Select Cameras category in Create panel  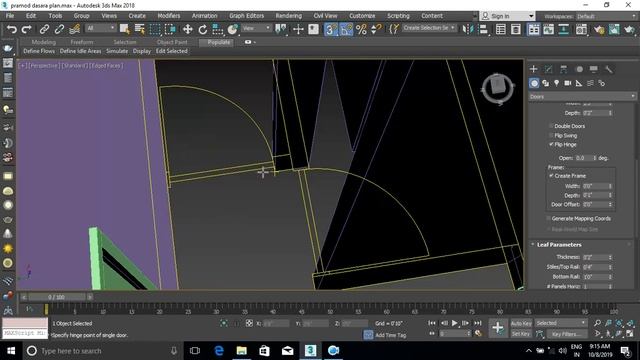point(567,83)
